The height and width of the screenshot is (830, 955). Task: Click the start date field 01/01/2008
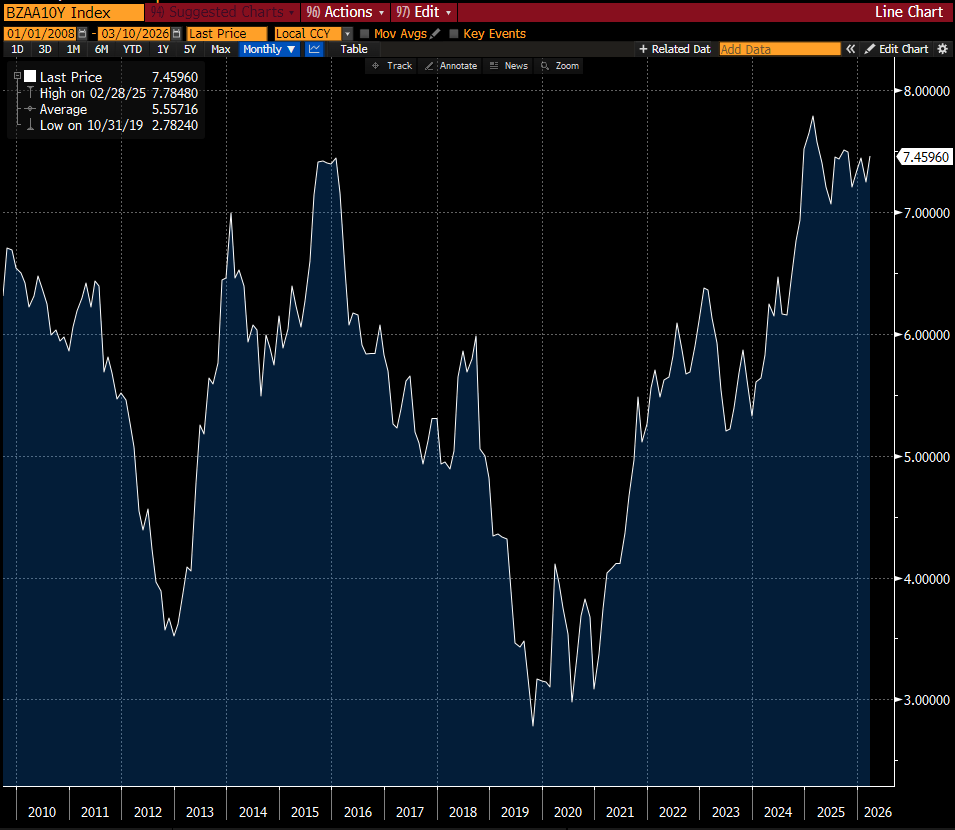pyautogui.click(x=40, y=33)
